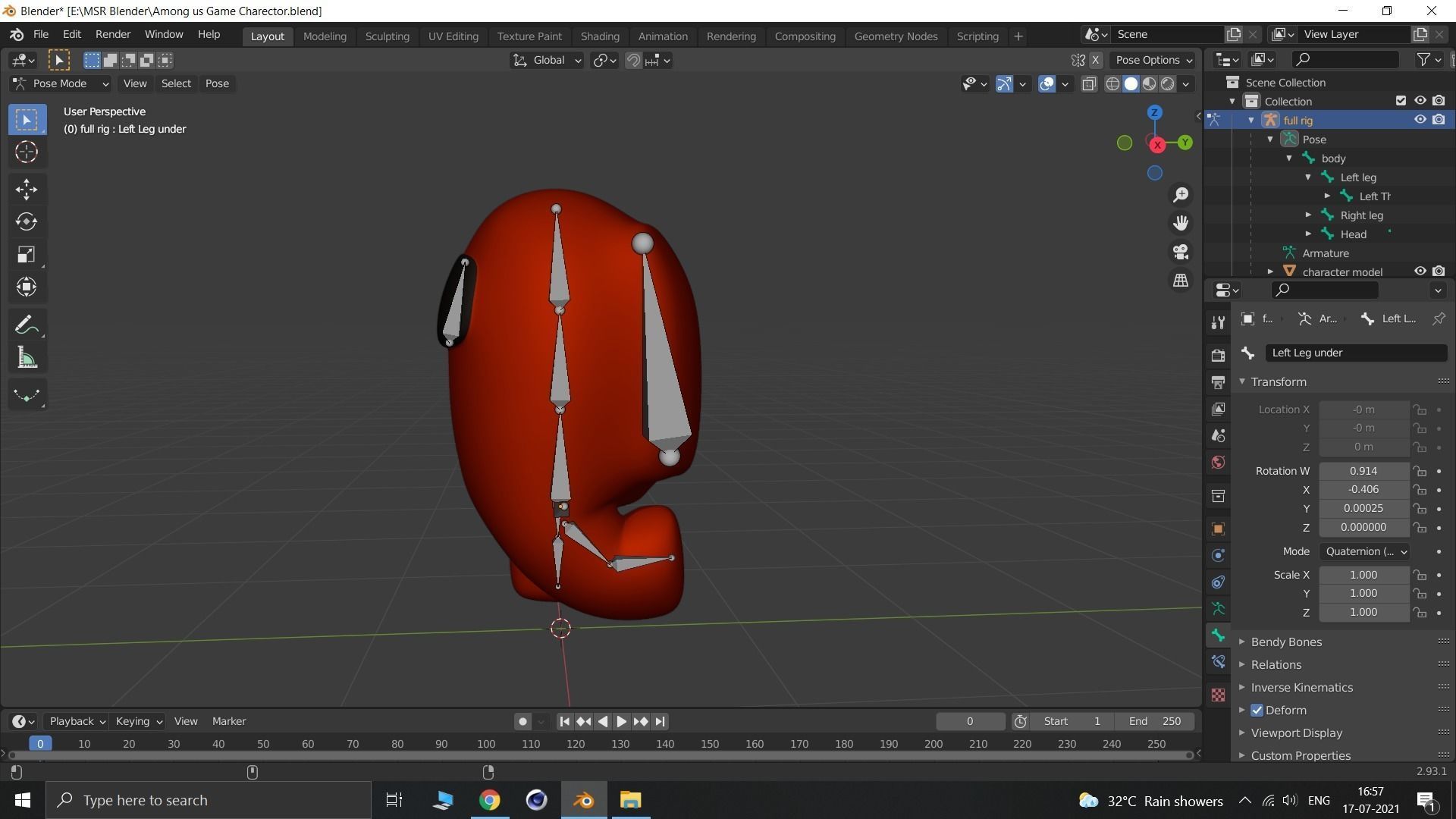The image size is (1456, 819).
Task: Open Bone Constraints properties tab
Action: 1218,662
